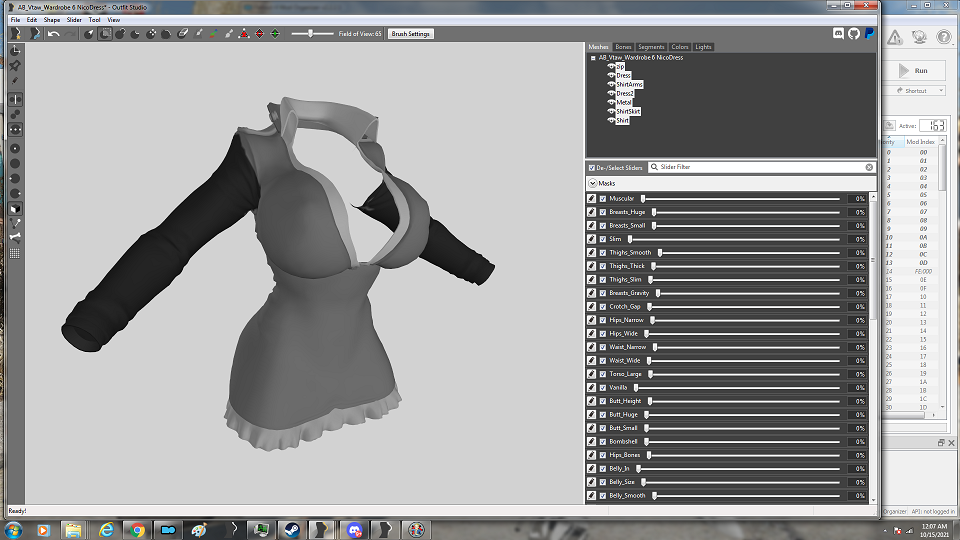Toggle Edit Connected Only option
The width and height of the screenshot is (960, 540).
pos(15,114)
